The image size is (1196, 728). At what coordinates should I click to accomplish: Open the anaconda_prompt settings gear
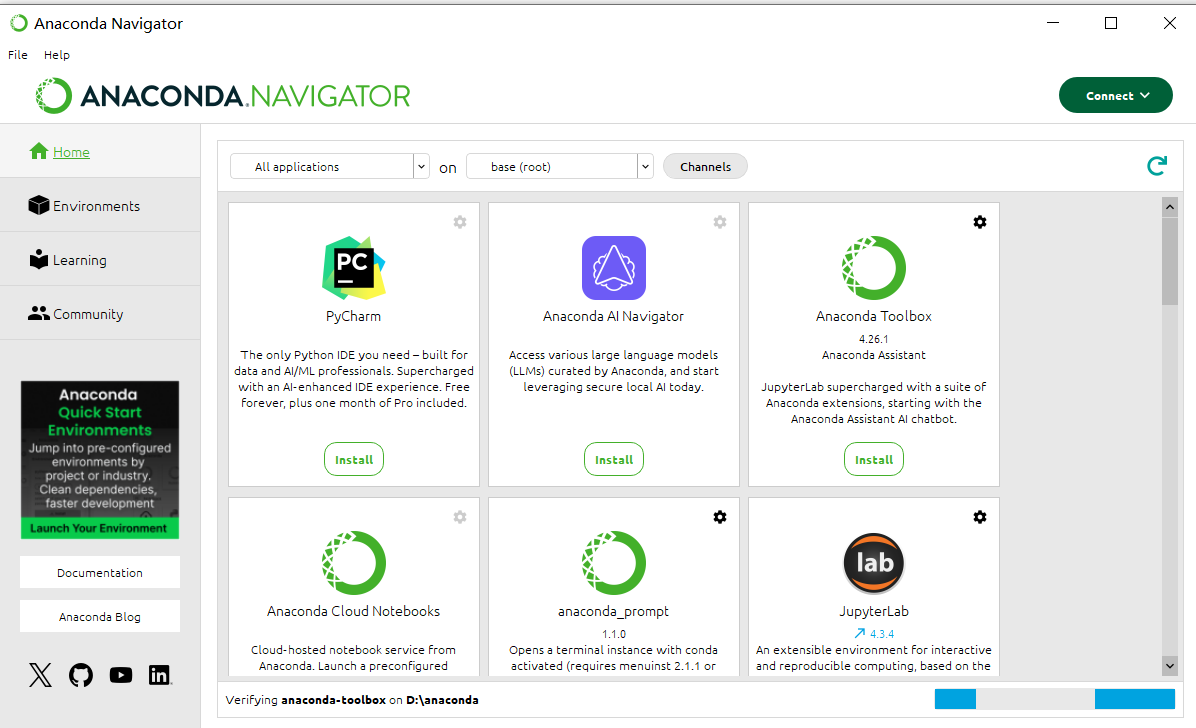720,517
